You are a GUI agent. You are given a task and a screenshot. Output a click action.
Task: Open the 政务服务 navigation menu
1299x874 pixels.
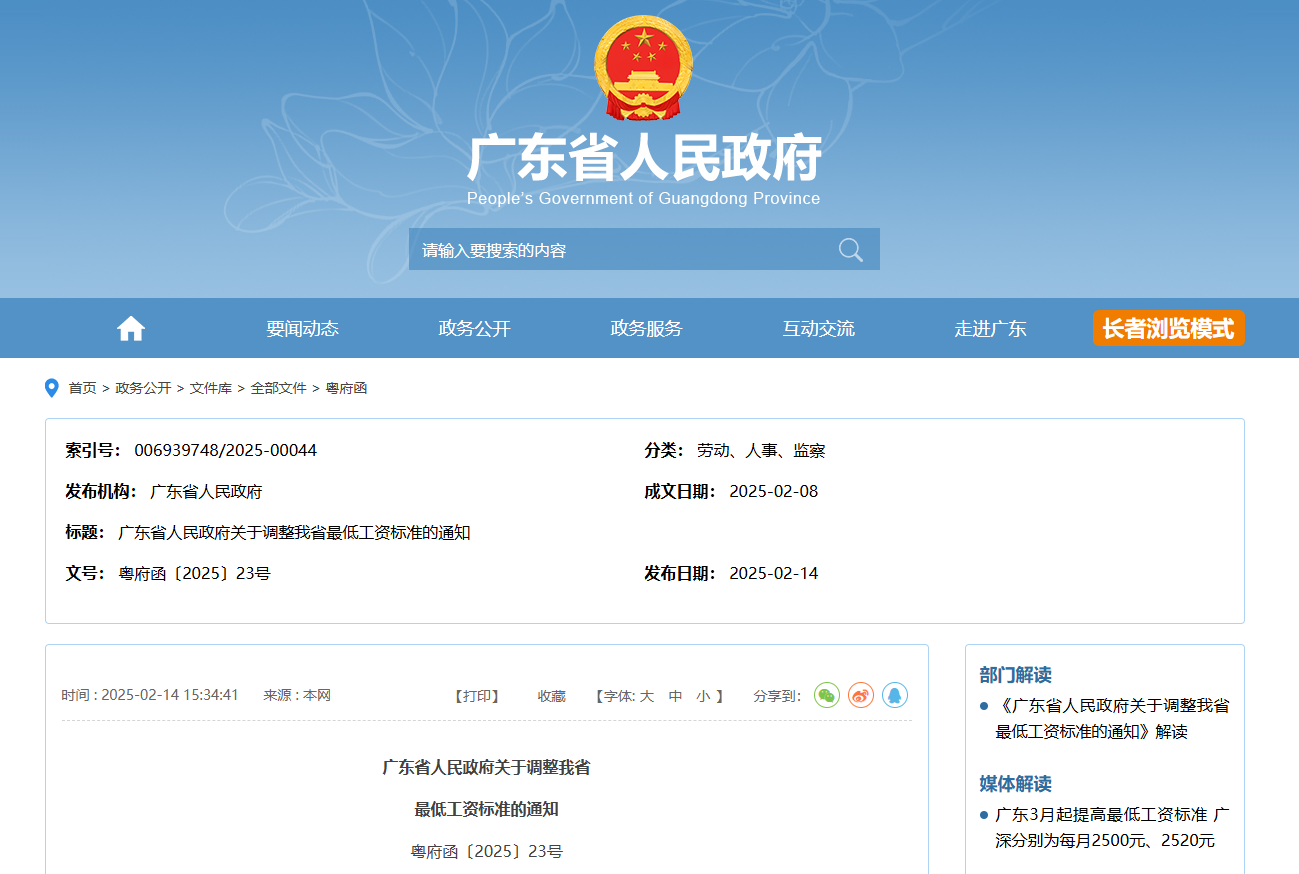(x=646, y=329)
